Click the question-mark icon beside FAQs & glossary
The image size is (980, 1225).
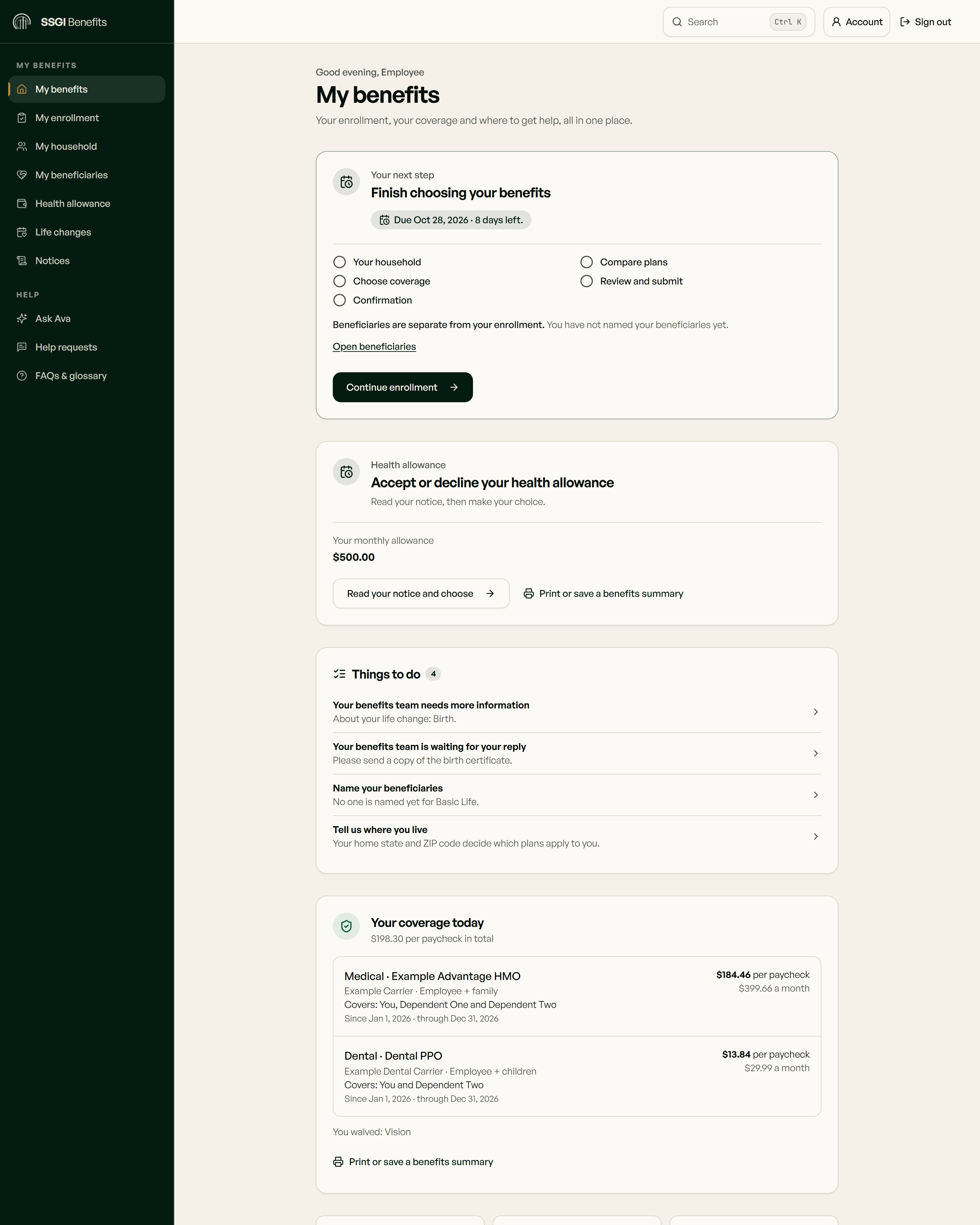click(21, 376)
